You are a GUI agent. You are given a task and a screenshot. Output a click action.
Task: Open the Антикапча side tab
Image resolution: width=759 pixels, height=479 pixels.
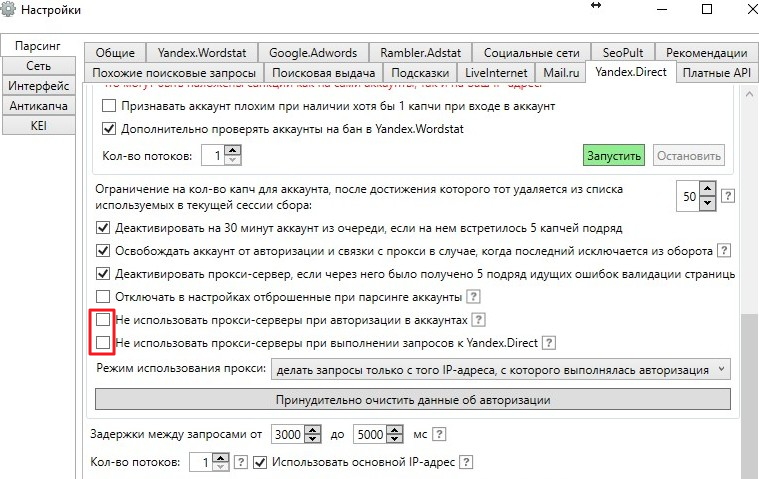tap(39, 105)
